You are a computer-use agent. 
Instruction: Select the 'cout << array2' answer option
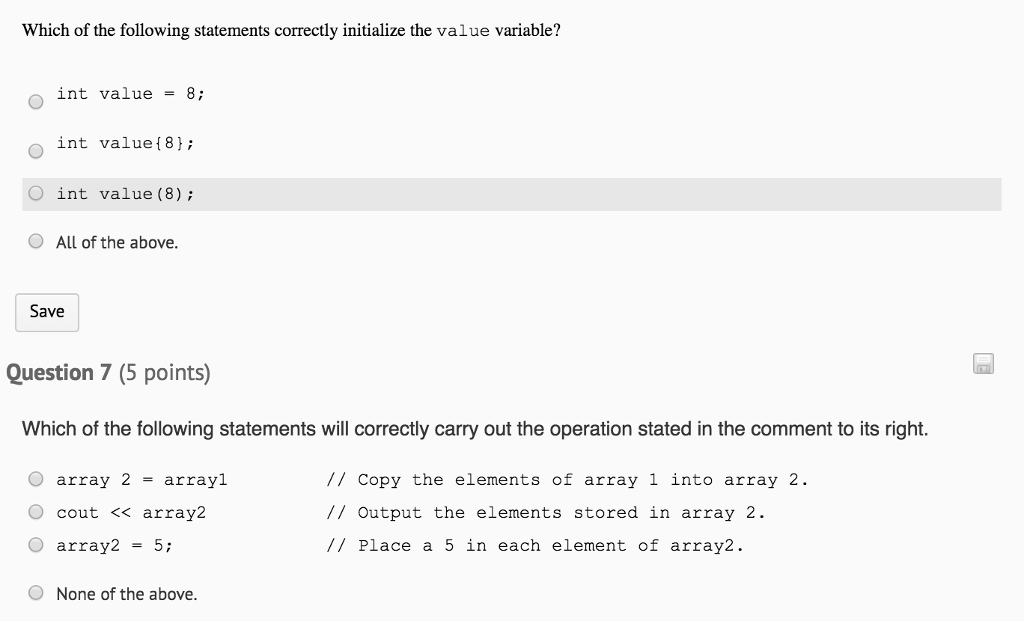(35, 511)
